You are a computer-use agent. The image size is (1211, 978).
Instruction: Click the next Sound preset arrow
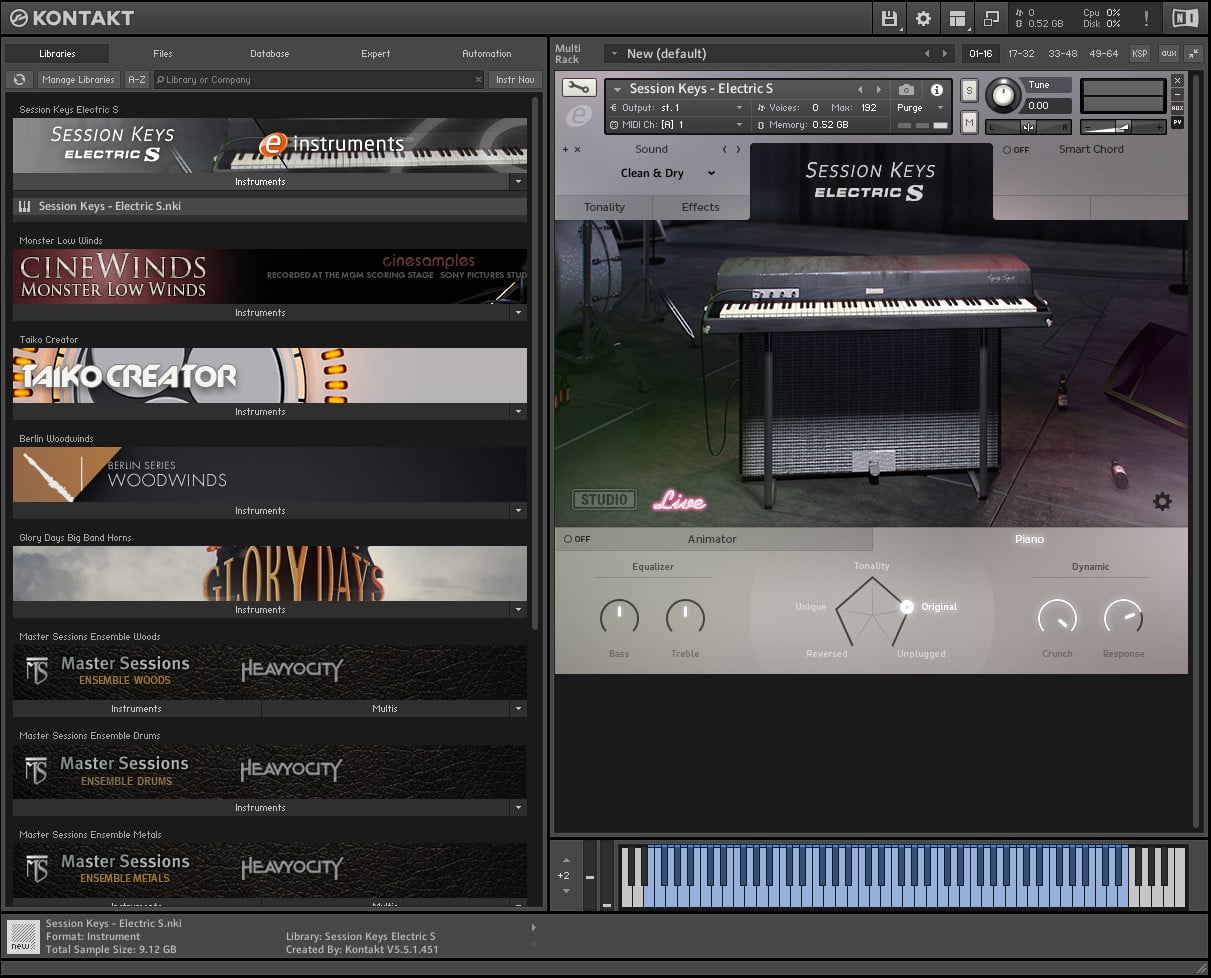(x=739, y=149)
